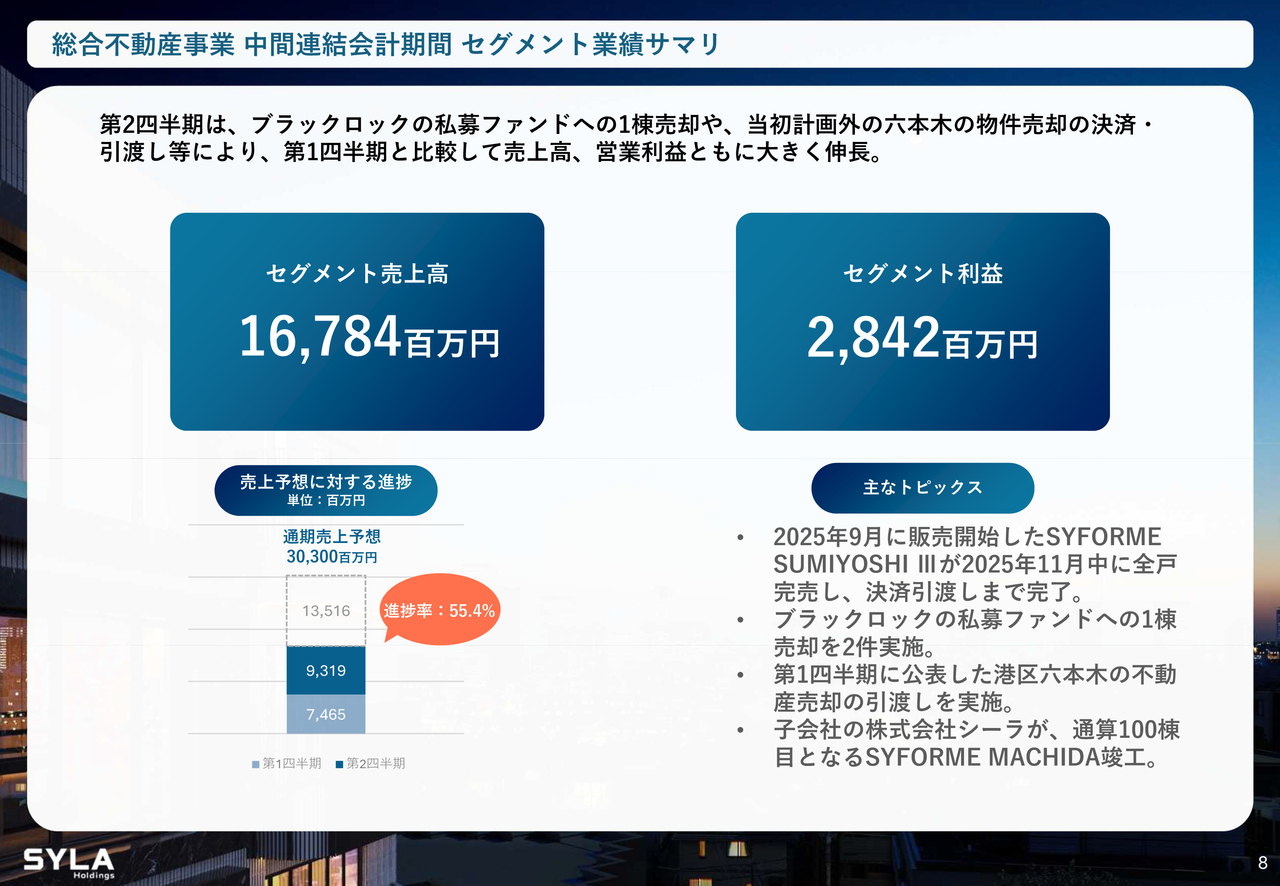Click the 第1四半期 legend color square

click(x=256, y=764)
